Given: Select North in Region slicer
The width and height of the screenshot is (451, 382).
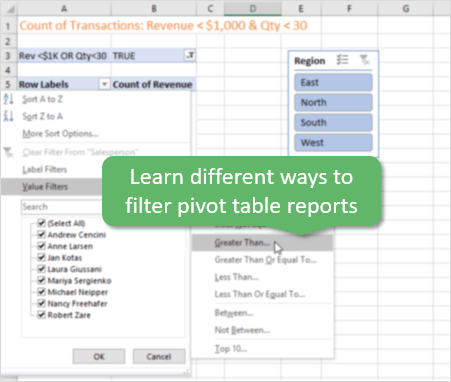Looking at the screenshot, I should [333, 102].
